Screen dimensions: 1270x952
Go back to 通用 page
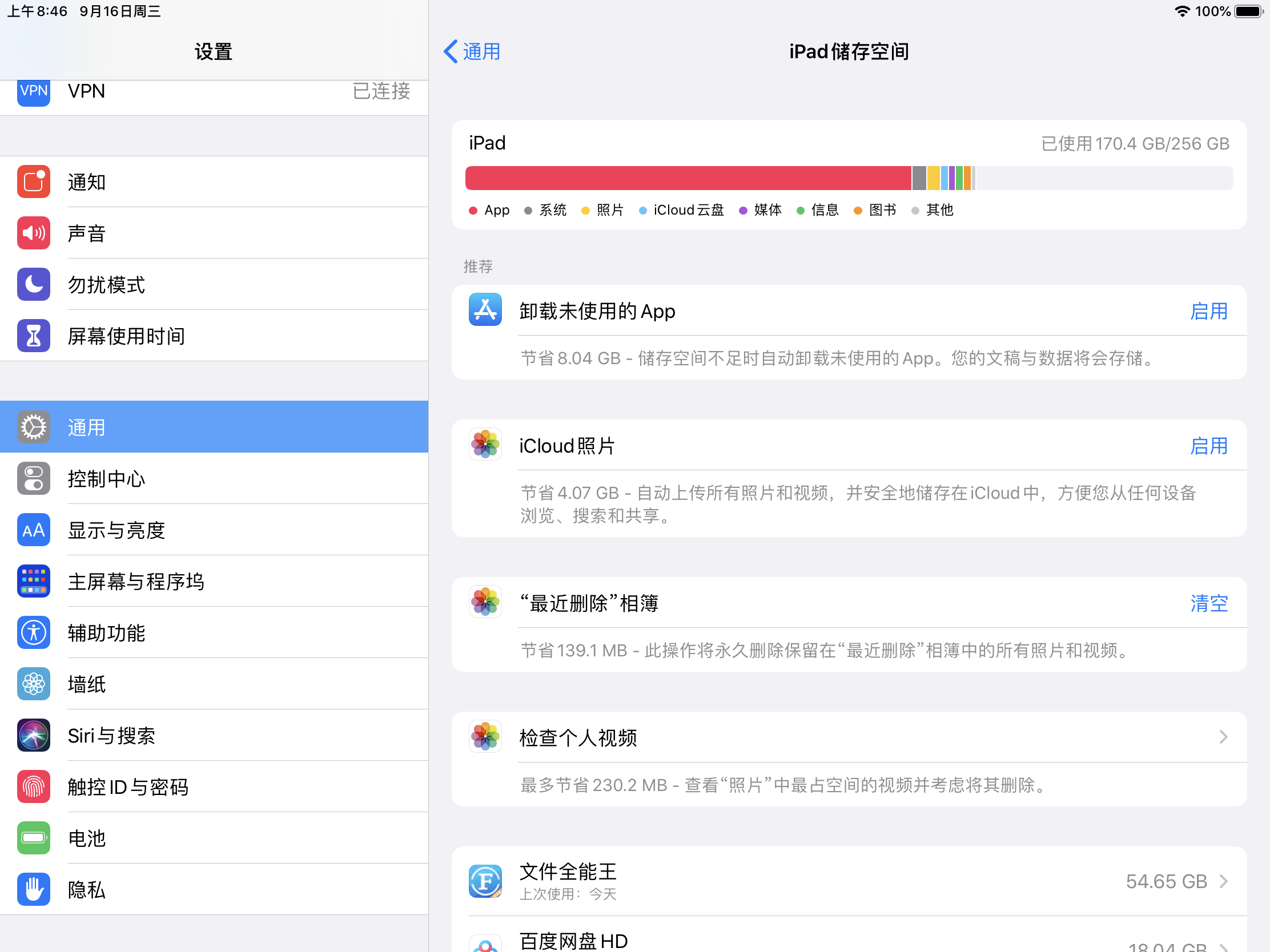pyautogui.click(x=472, y=51)
